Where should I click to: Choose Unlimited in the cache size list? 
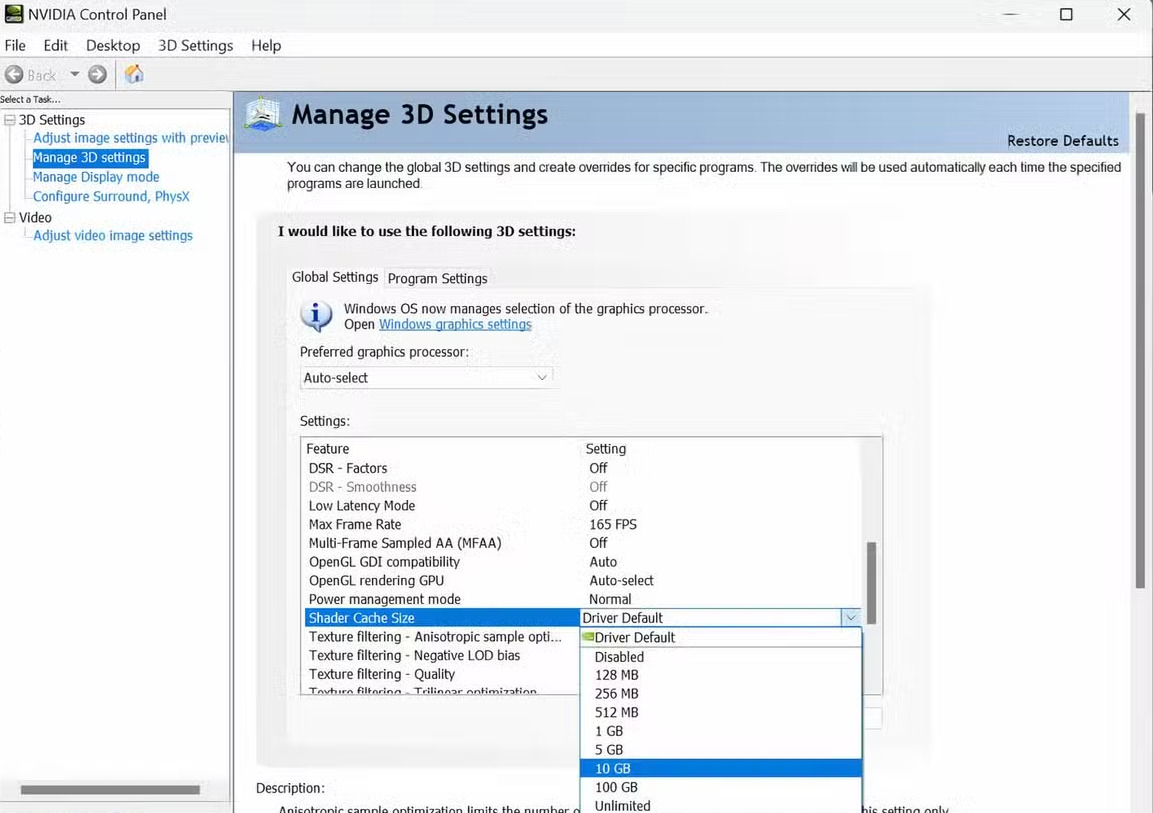pyautogui.click(x=622, y=805)
